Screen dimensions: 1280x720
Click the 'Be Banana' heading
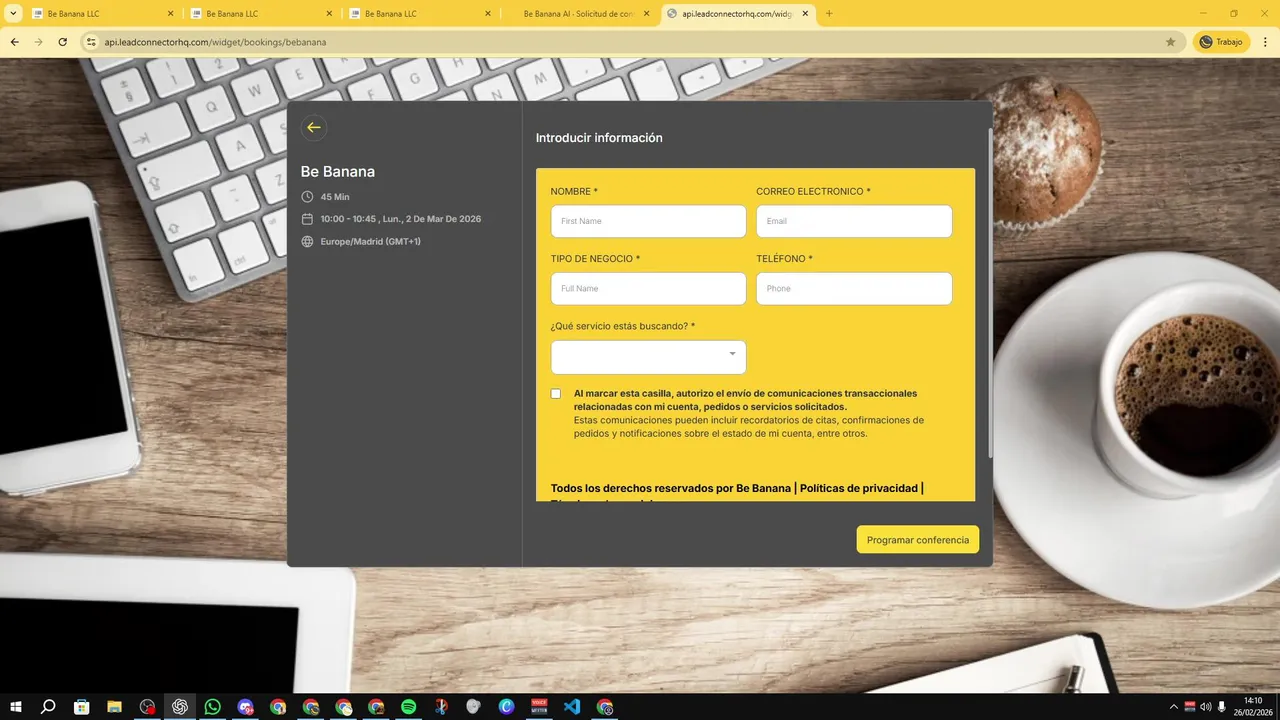point(338,172)
